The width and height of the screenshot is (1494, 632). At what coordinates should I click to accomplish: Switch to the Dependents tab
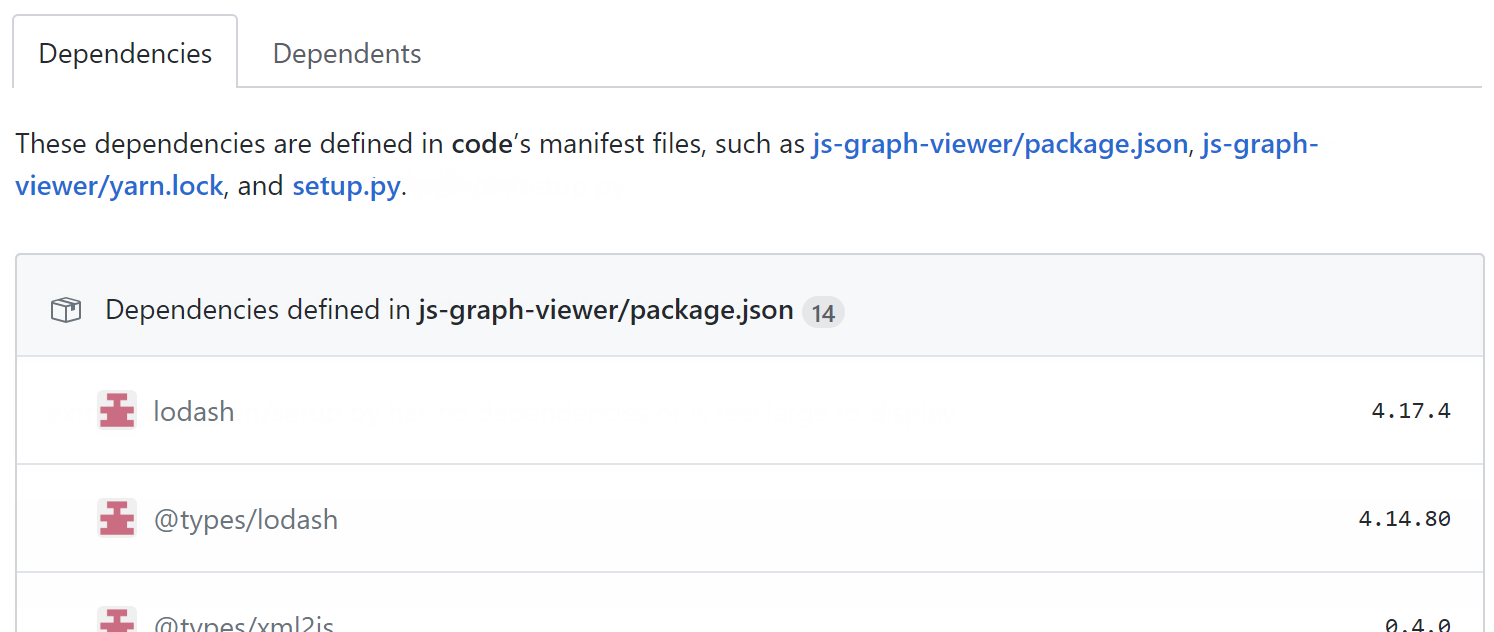pyautogui.click(x=346, y=53)
